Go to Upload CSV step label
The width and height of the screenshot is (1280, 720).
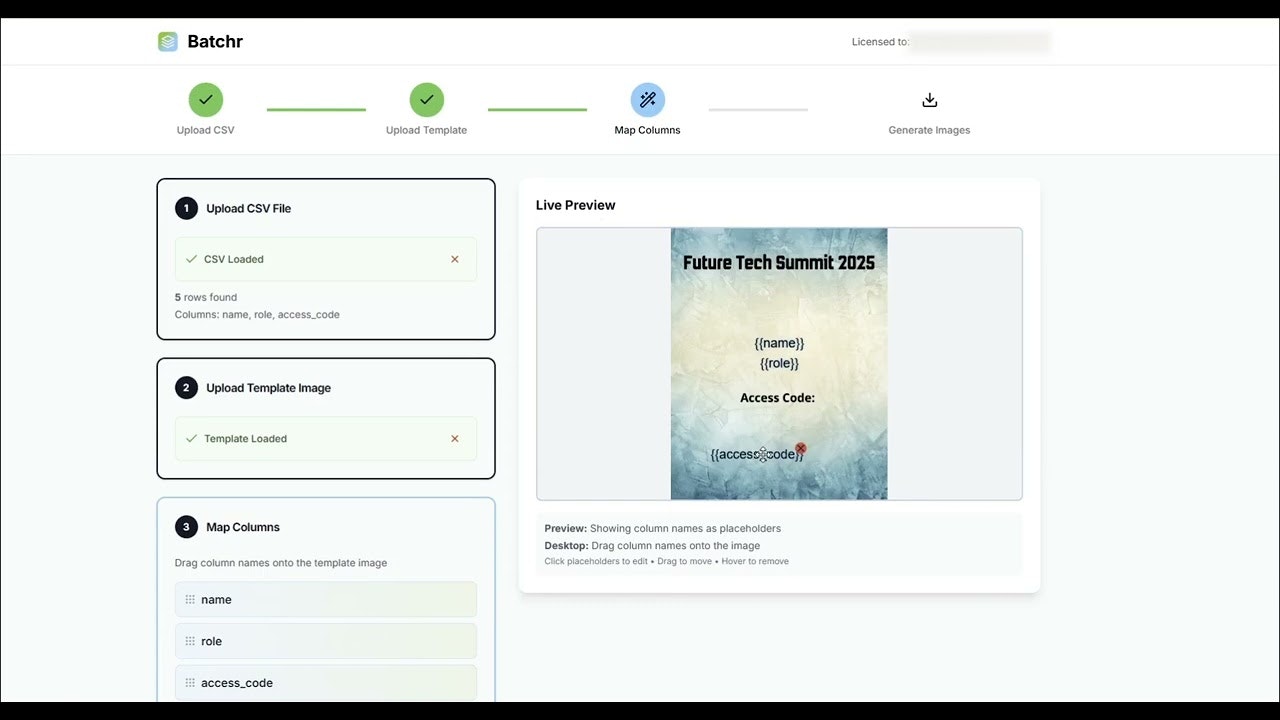pos(206,130)
